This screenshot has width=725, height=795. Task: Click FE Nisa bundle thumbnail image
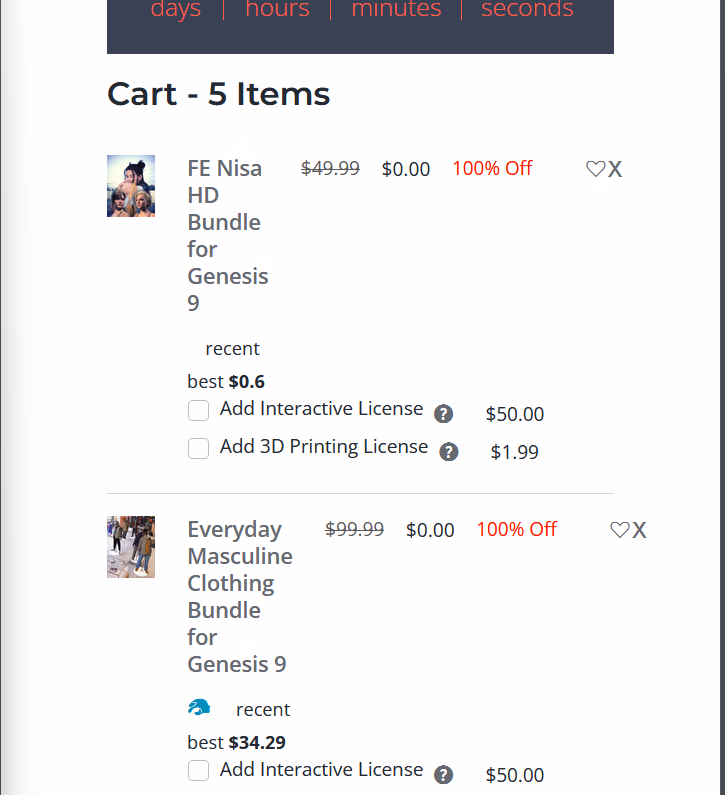tap(131, 186)
